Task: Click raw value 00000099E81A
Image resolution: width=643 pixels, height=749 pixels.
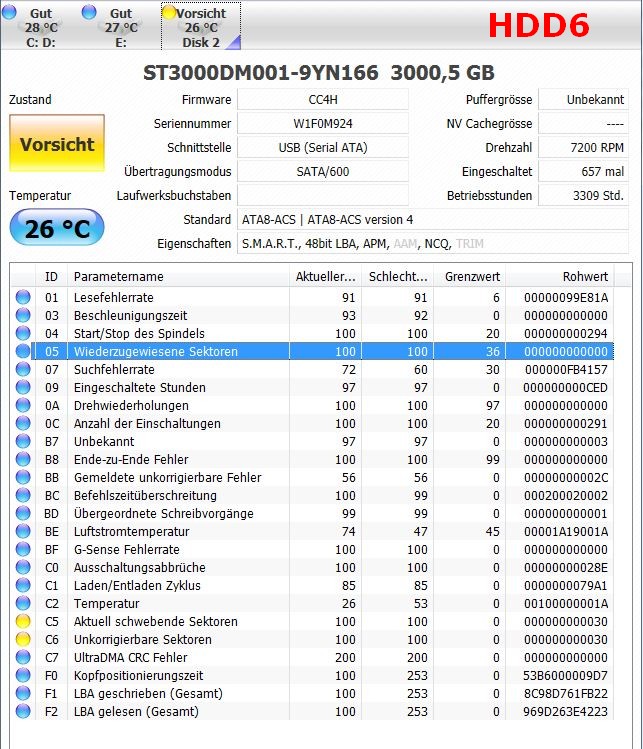Action: pos(566,298)
